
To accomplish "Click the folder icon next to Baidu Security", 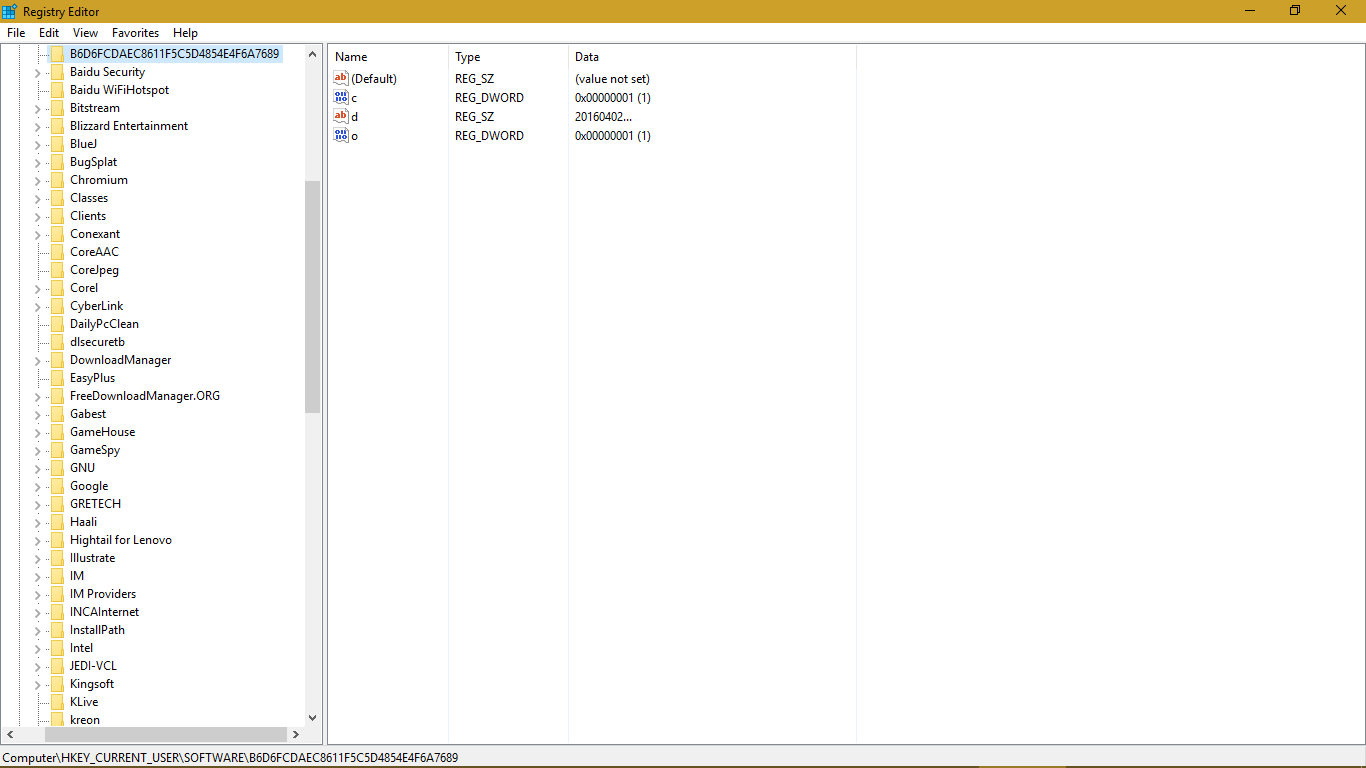I will [x=55, y=71].
